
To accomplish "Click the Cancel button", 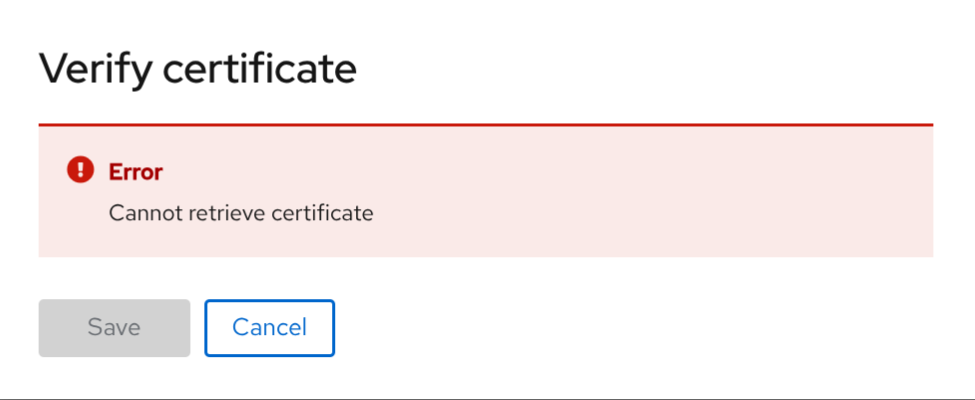I will 269,327.
